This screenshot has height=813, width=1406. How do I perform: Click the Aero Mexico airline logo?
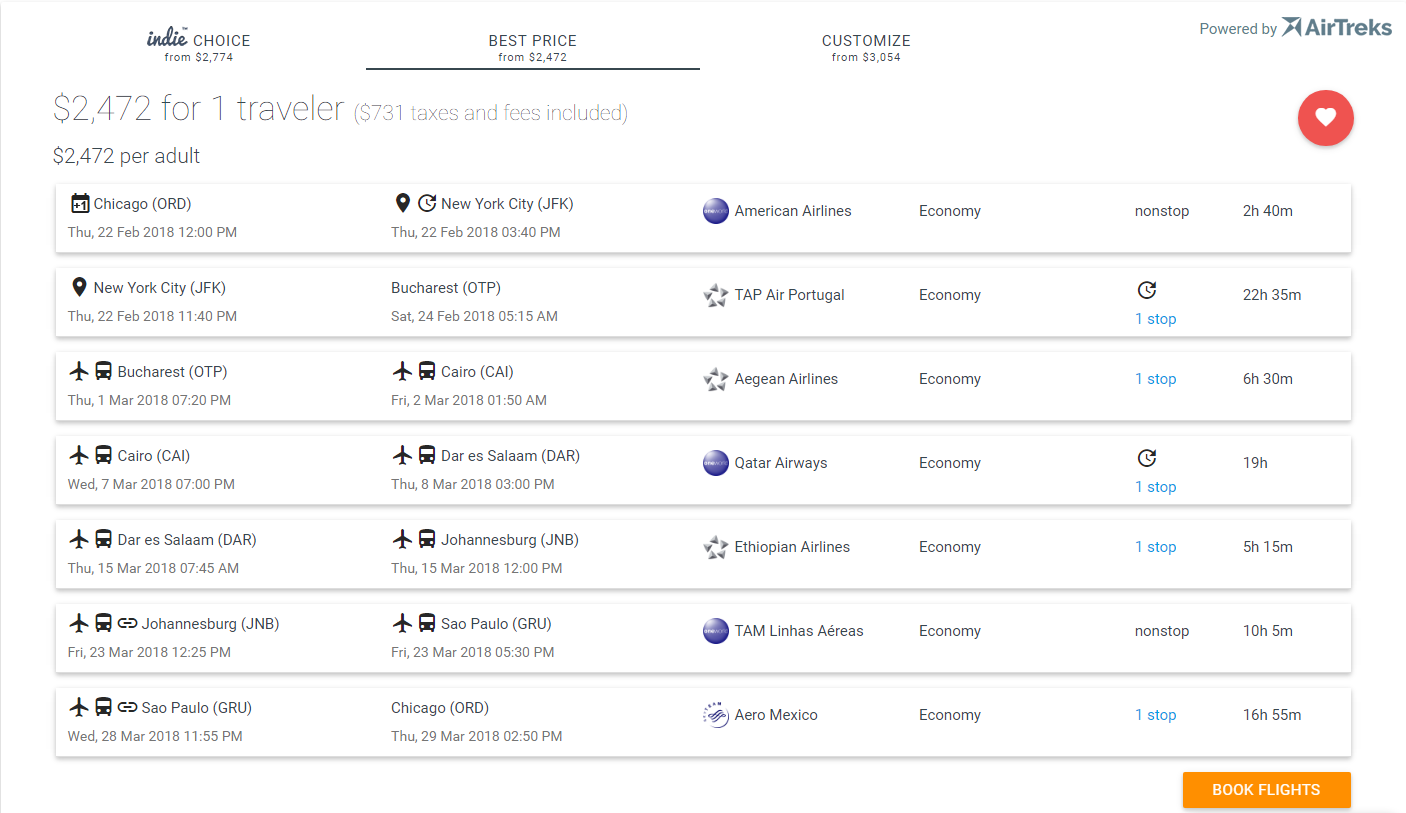(716, 715)
